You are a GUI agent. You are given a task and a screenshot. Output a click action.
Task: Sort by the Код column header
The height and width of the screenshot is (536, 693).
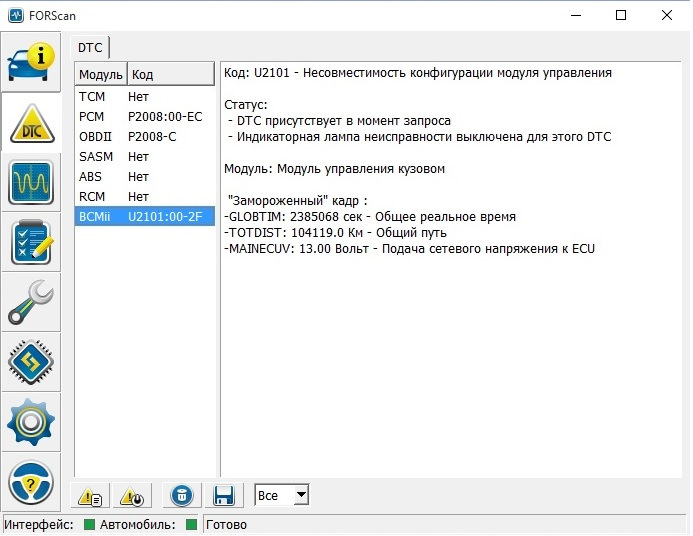[171, 74]
